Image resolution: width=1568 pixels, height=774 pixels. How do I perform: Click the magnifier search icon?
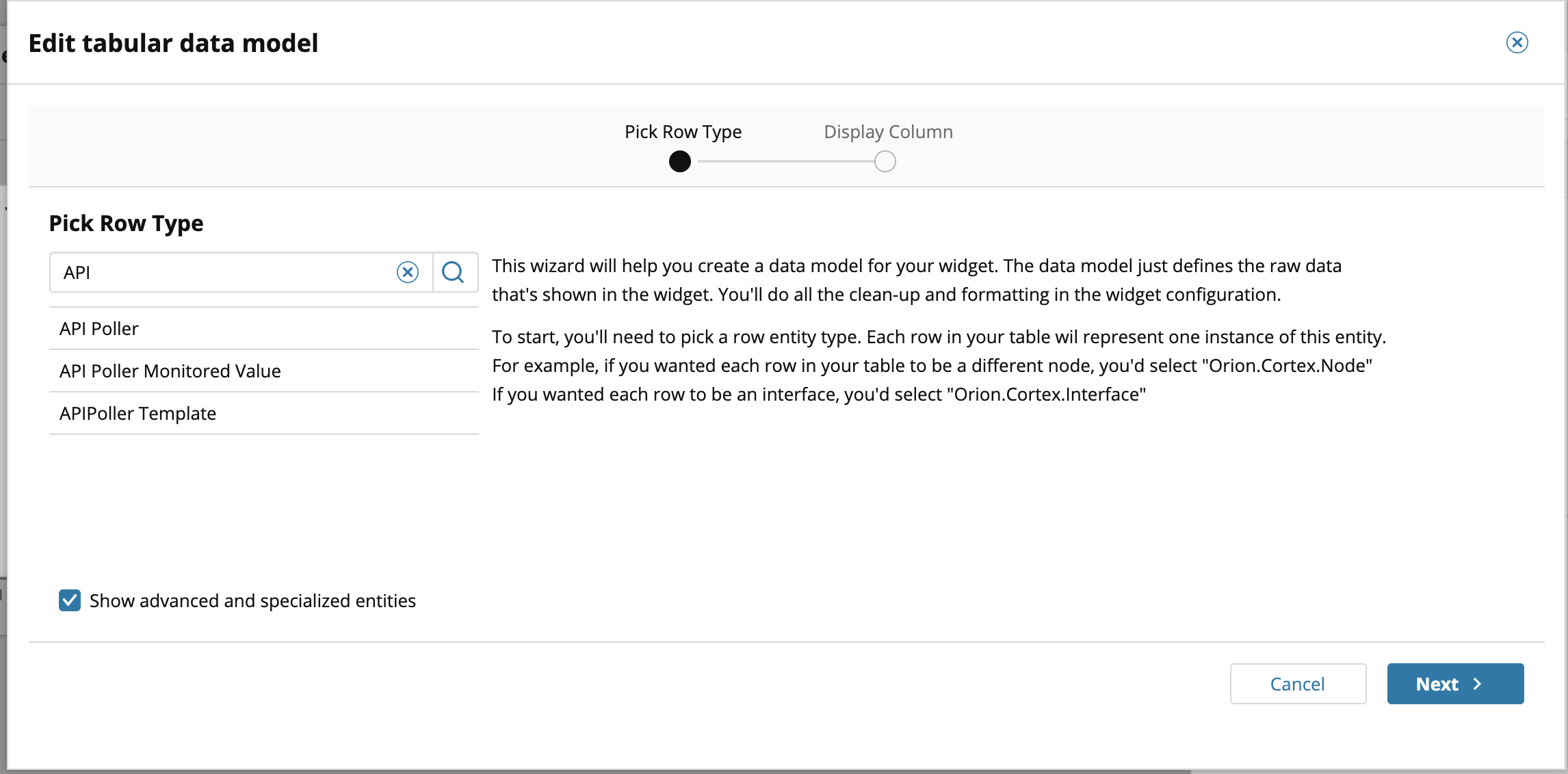tap(453, 272)
